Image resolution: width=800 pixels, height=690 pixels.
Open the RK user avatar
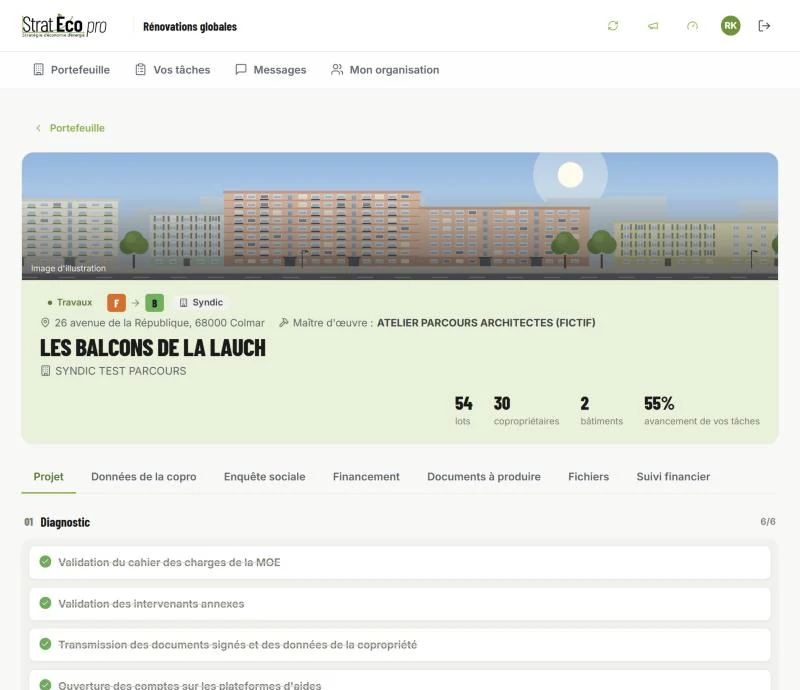pyautogui.click(x=730, y=26)
